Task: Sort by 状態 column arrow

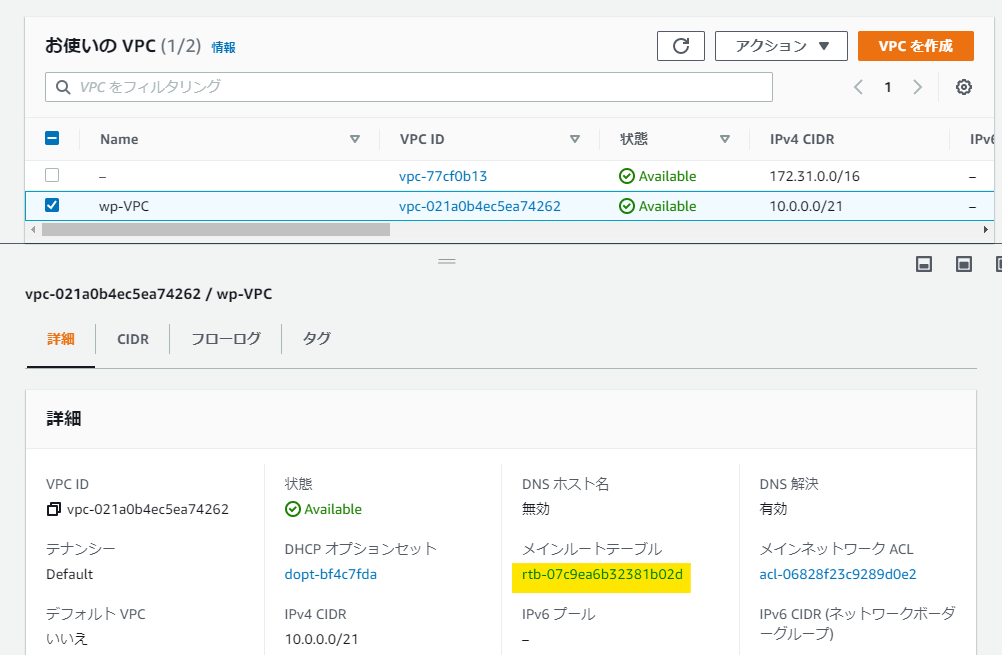Action: [x=725, y=139]
